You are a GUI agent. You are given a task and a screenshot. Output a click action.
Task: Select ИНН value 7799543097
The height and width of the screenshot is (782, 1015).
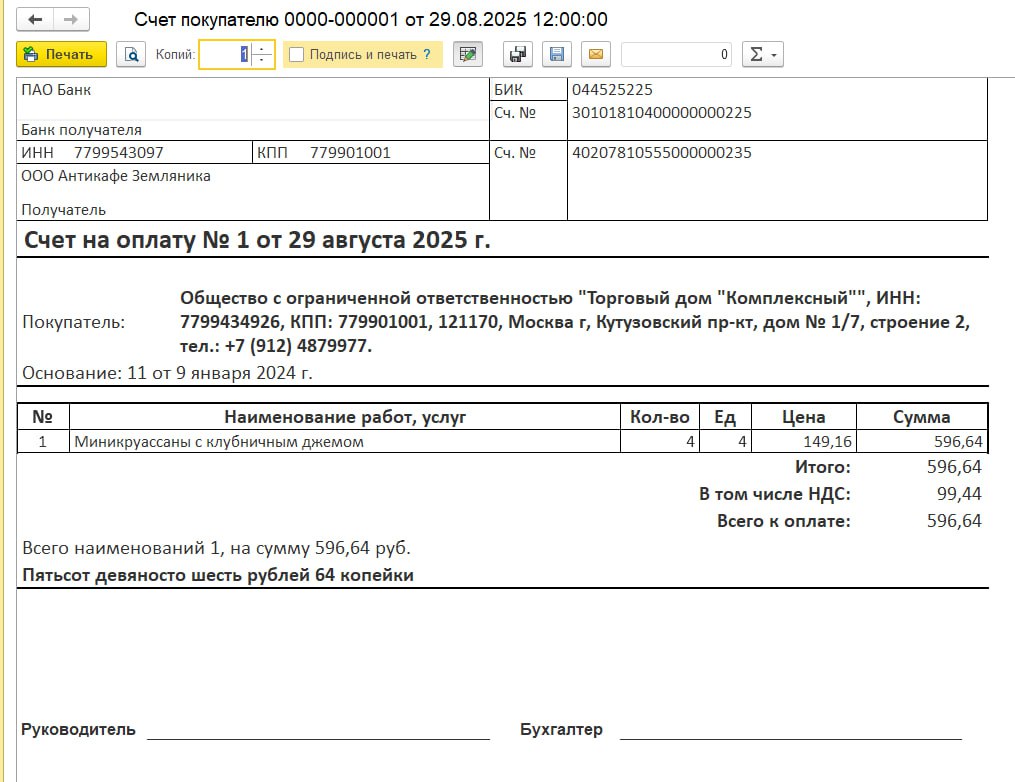click(x=118, y=153)
